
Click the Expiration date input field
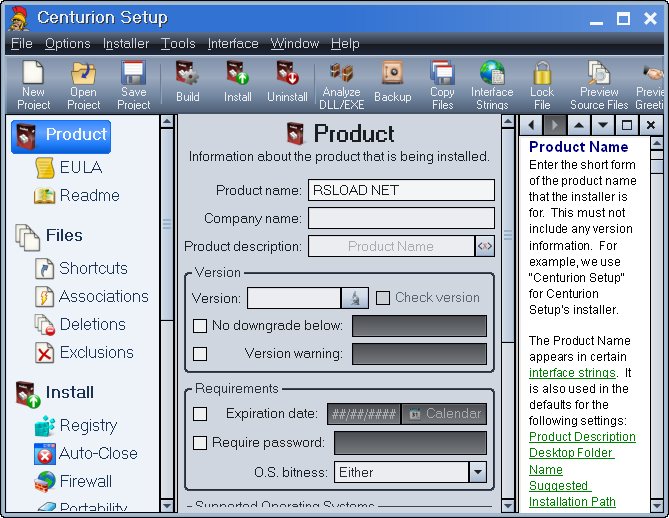coord(364,414)
